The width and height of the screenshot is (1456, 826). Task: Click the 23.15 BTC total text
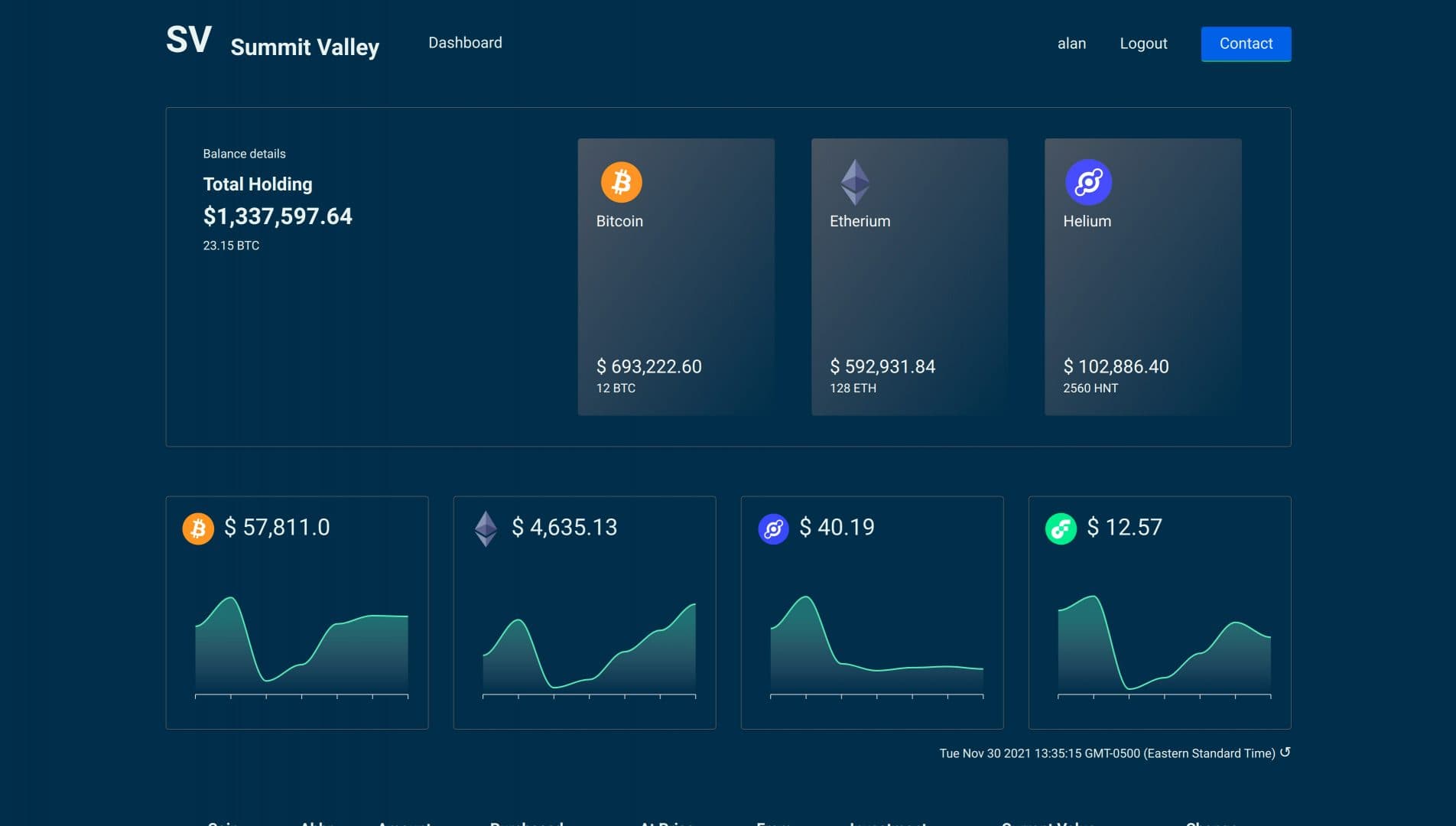[231, 246]
